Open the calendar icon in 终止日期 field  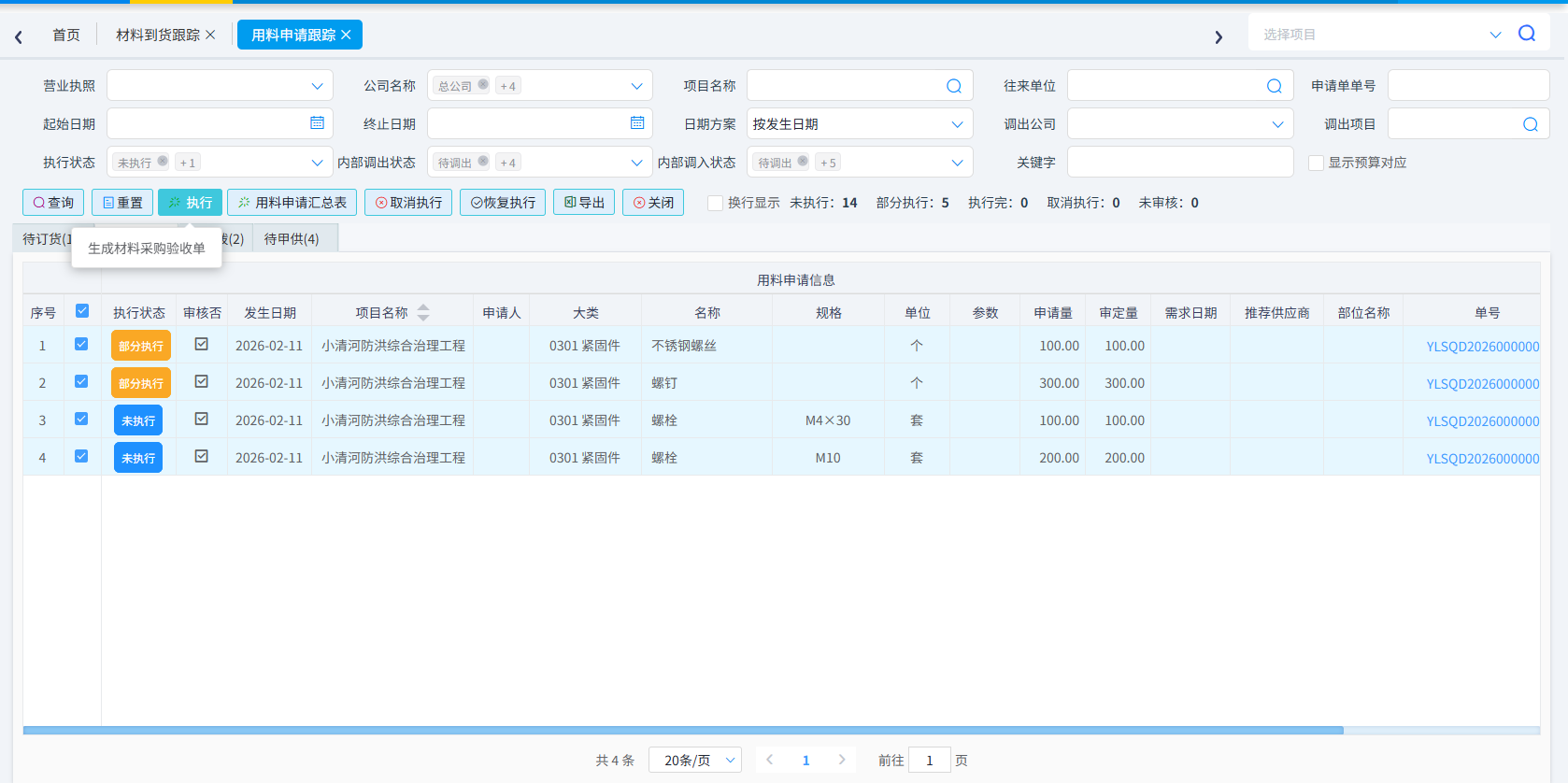pyautogui.click(x=637, y=123)
